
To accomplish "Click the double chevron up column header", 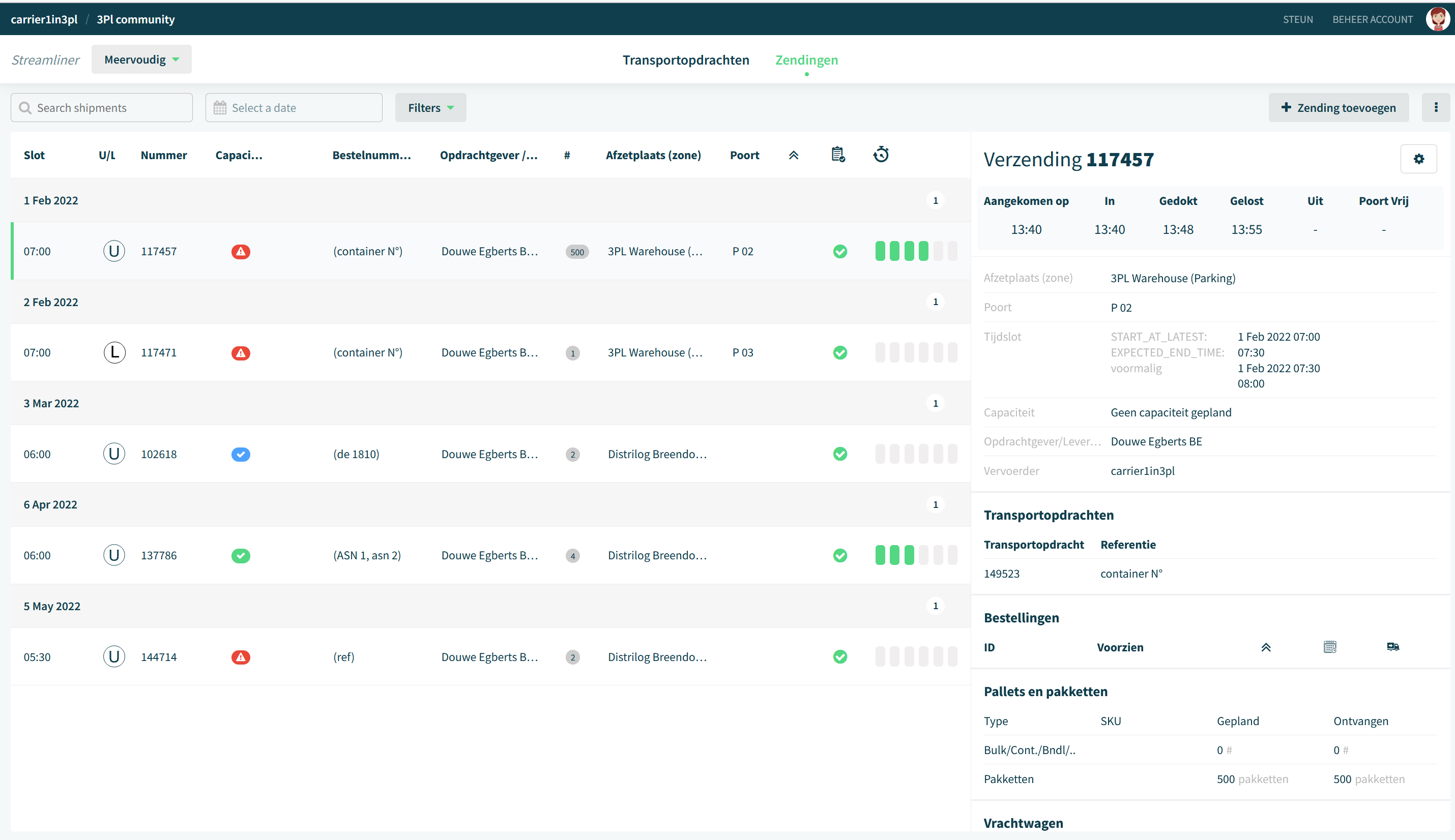I will tap(794, 155).
